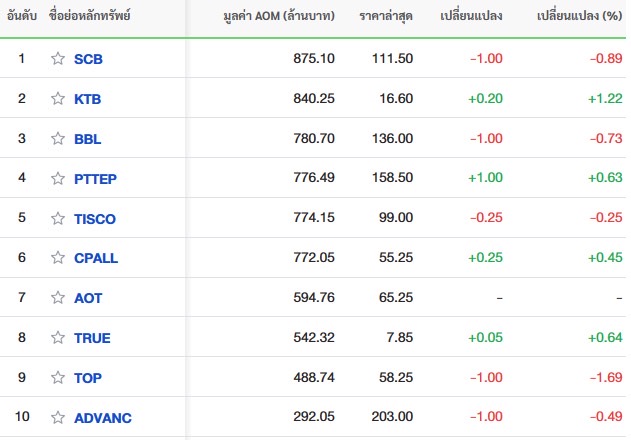Toggle the favorite star for KTB
This screenshot has width=631, height=440.
tap(58, 99)
